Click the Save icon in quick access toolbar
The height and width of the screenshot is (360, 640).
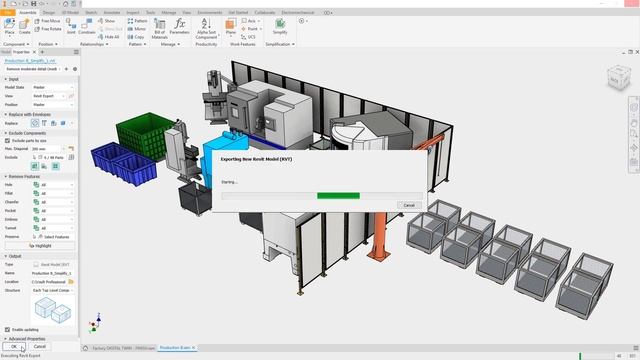(x=33, y=4)
